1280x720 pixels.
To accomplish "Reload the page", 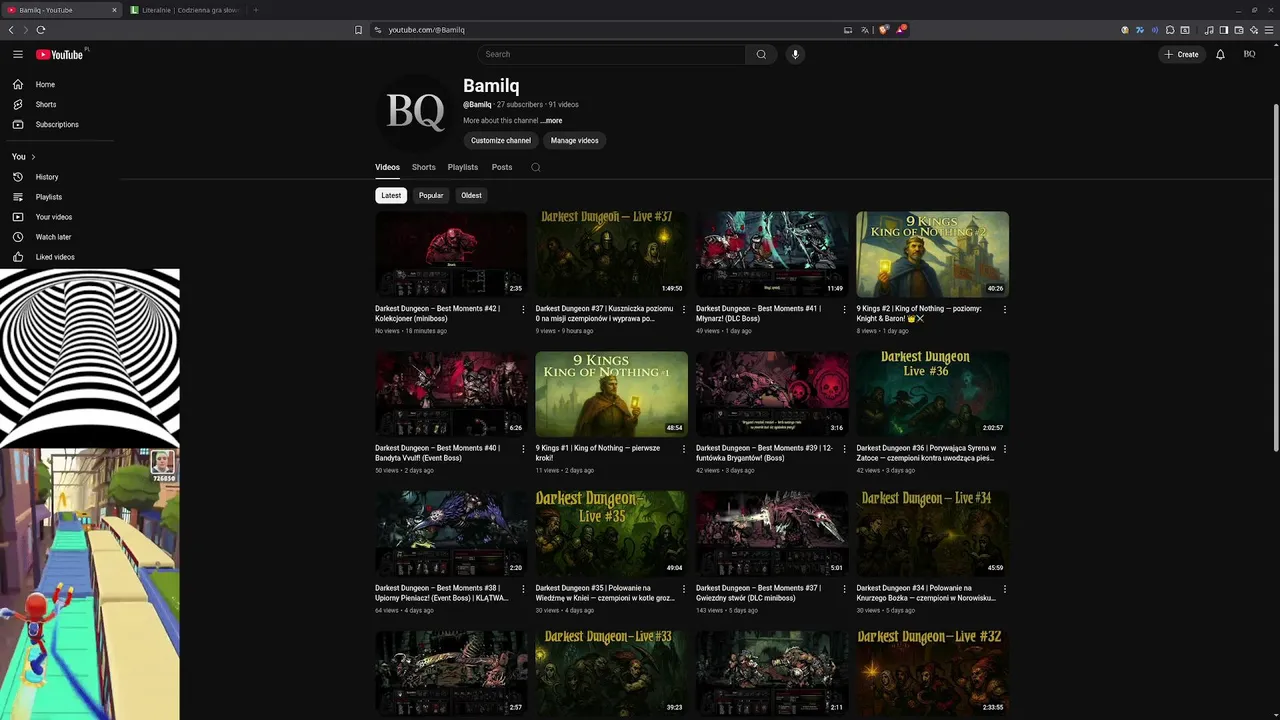I will pos(40,30).
